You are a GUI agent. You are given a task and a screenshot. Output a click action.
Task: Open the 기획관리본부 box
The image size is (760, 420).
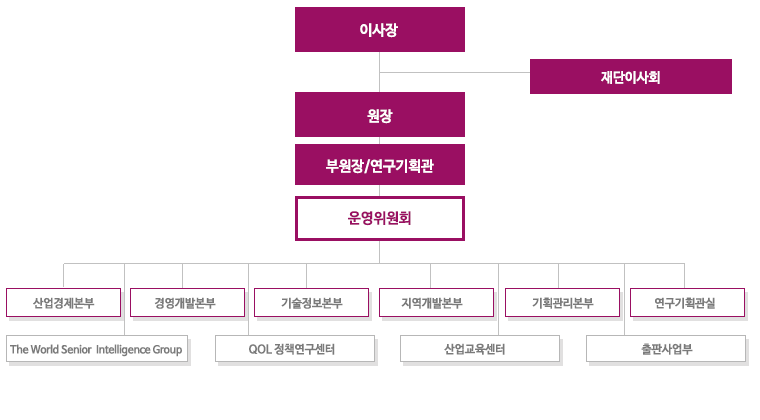coord(562,303)
